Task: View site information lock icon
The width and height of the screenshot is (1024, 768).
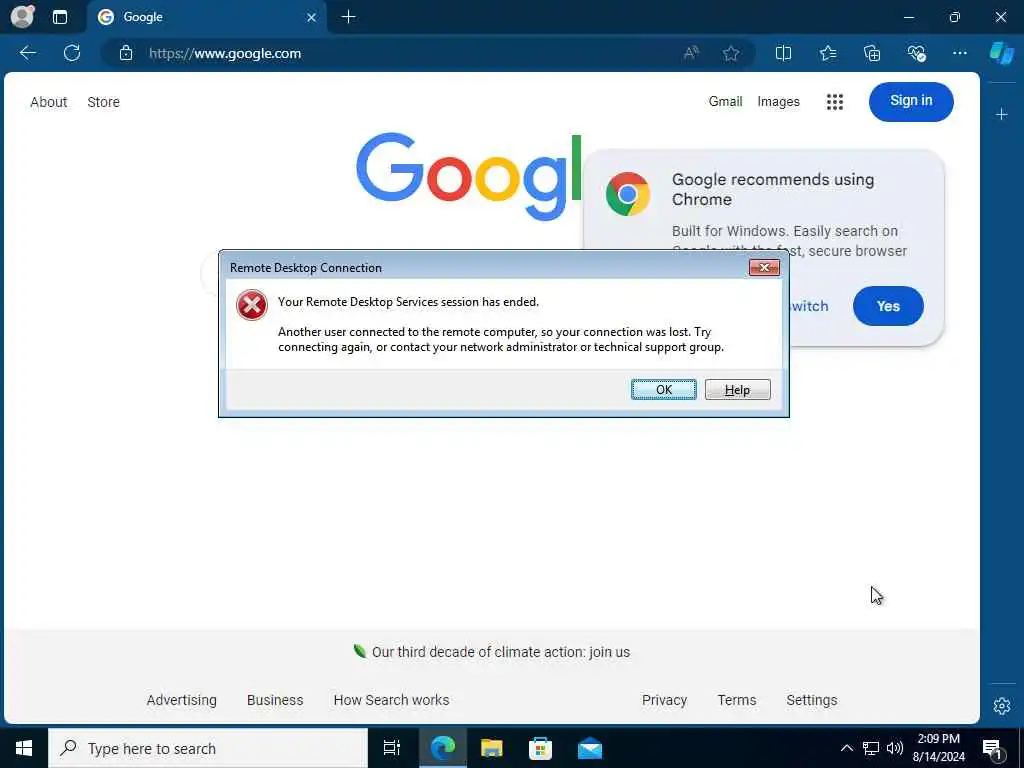Action: (x=126, y=54)
